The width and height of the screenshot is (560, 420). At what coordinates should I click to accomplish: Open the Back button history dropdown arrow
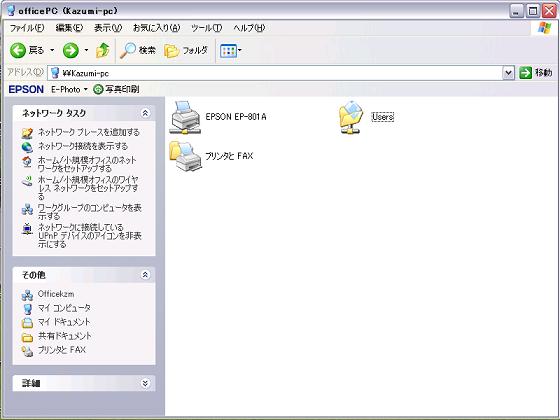(52, 50)
